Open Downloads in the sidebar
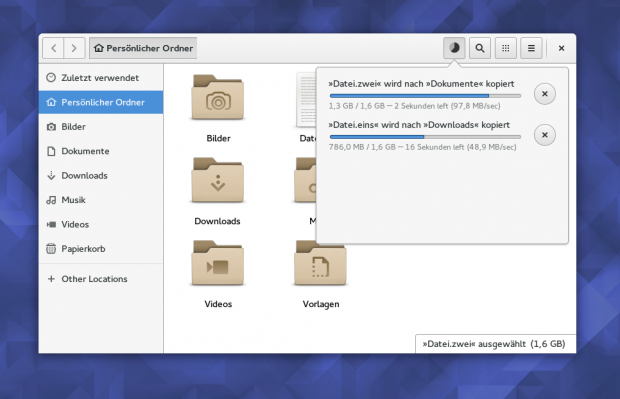Viewport: 620px width, 399px height. pos(101,176)
